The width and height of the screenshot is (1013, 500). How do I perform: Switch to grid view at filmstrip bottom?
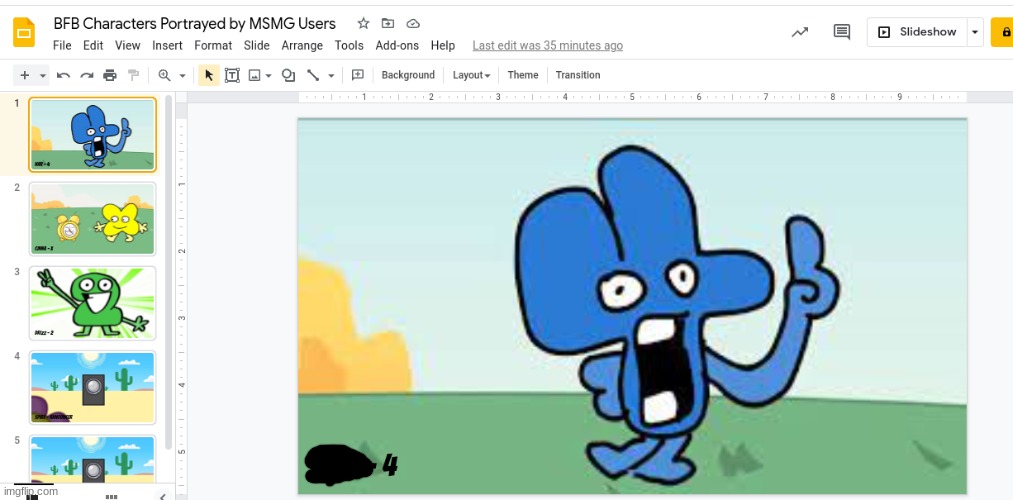point(111,496)
